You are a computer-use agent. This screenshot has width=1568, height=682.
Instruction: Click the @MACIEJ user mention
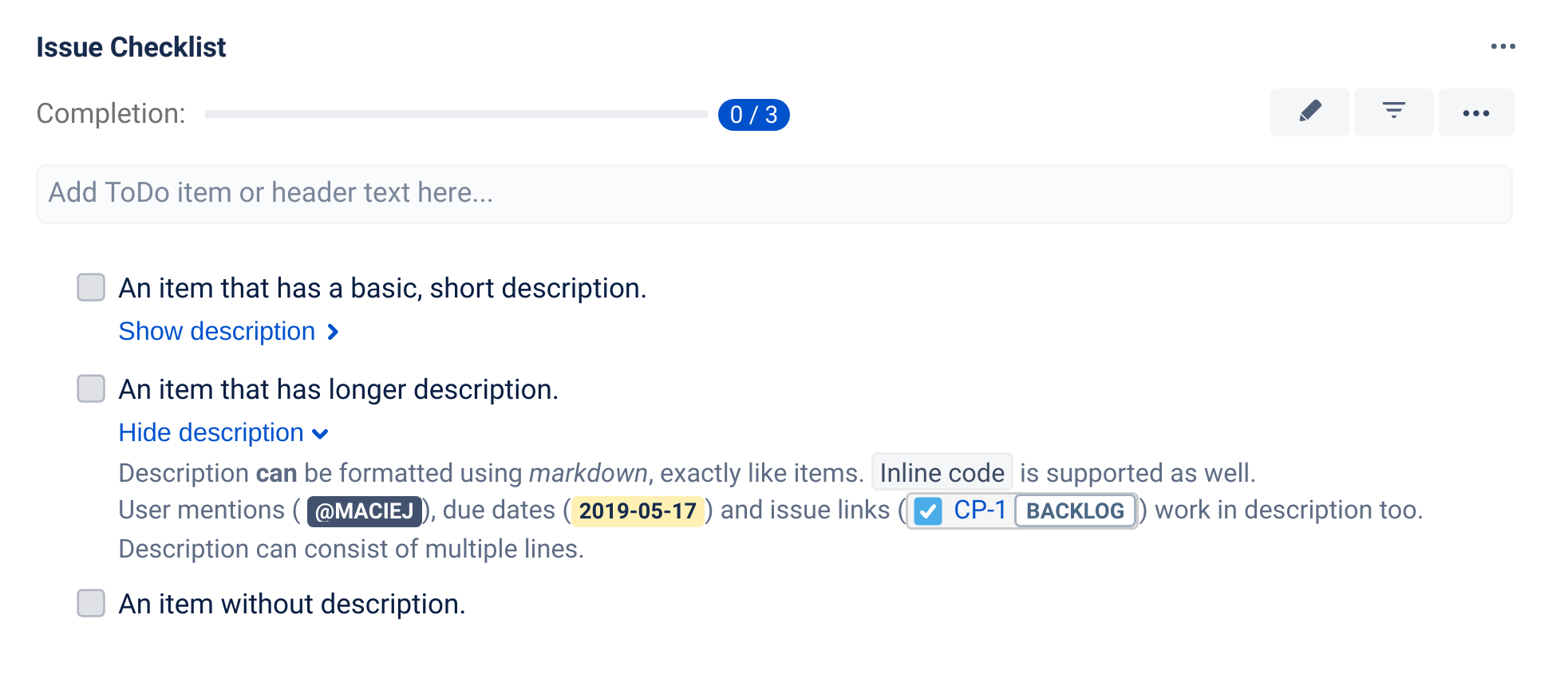[364, 511]
